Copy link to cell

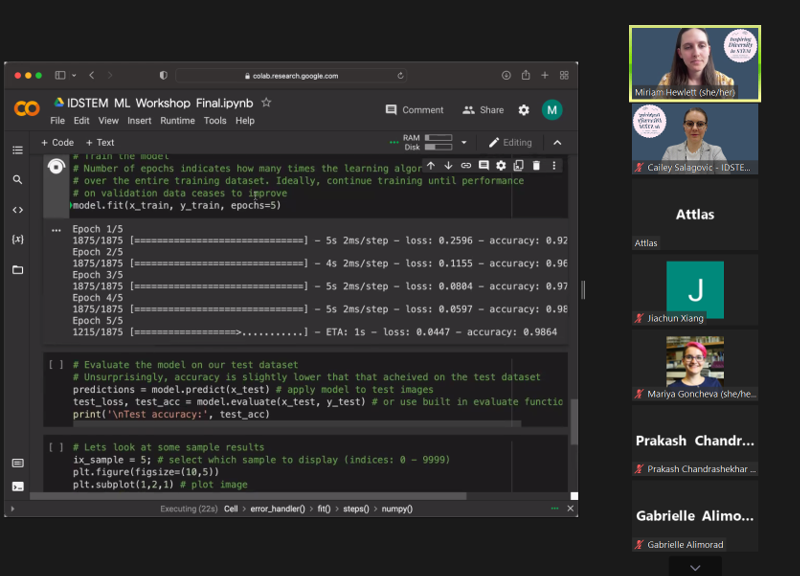466,165
